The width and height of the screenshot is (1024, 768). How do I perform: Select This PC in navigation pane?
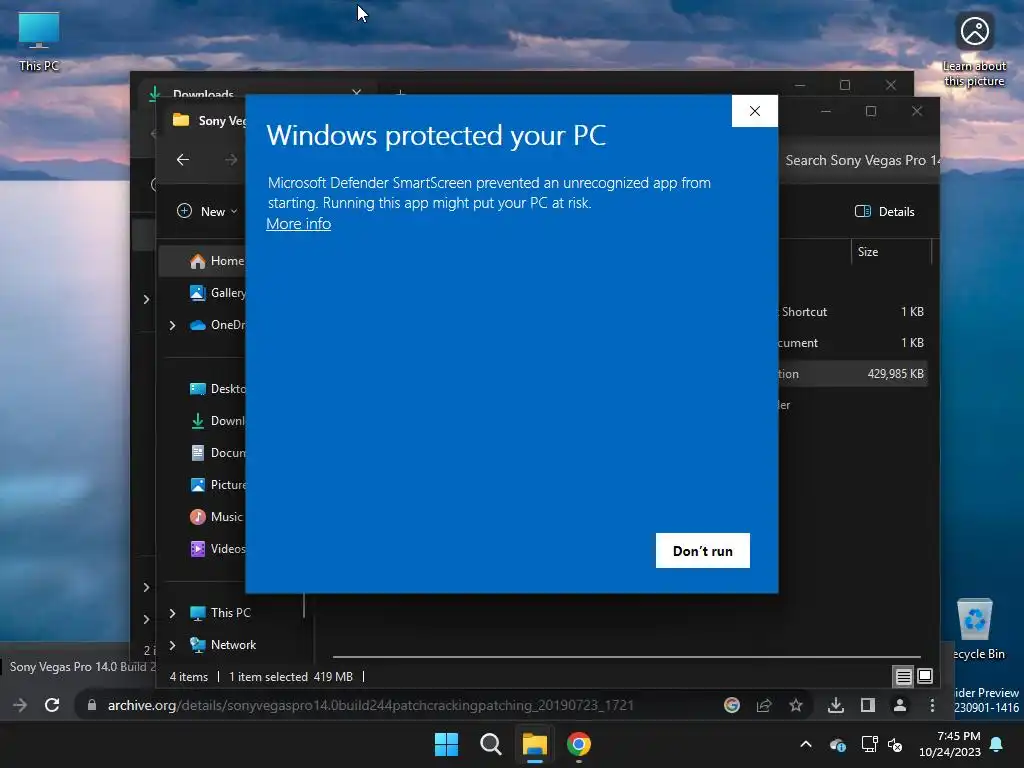230,613
